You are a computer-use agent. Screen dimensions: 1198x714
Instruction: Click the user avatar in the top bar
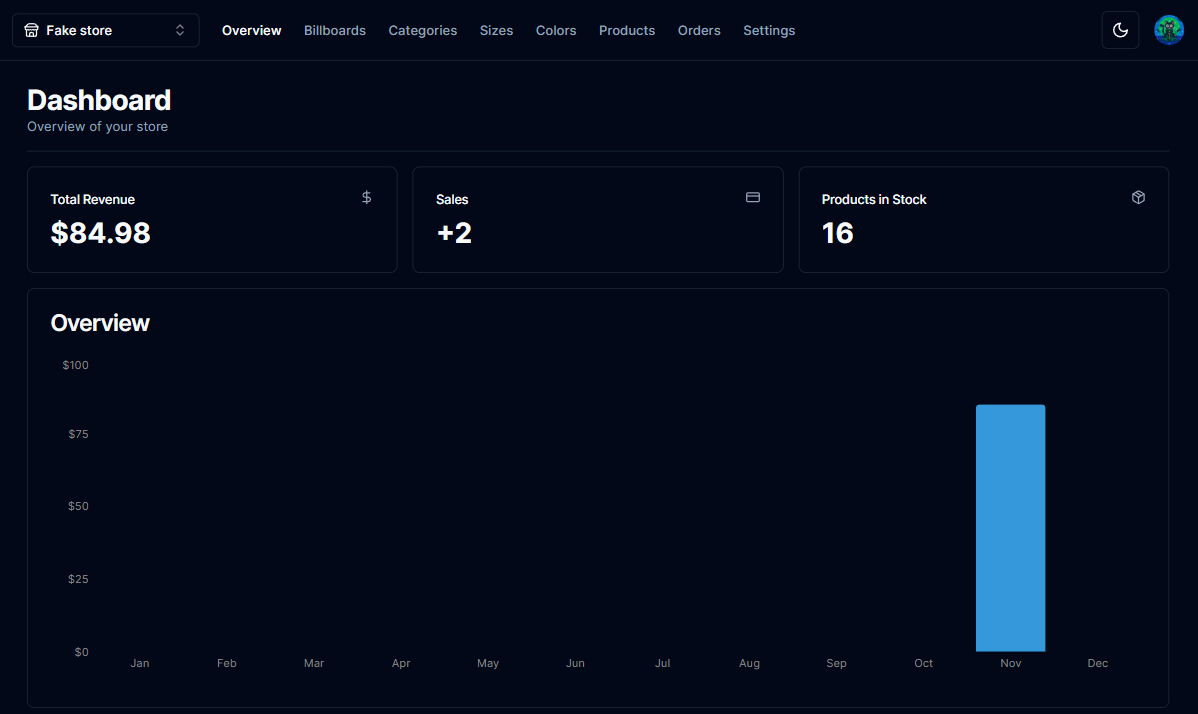(x=1168, y=30)
